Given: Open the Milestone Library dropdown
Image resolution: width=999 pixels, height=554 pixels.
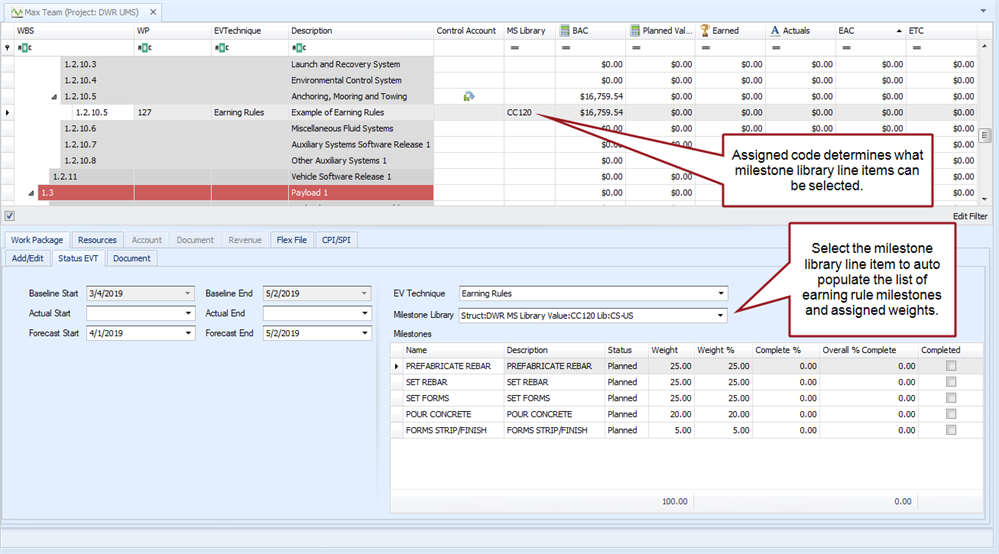Looking at the screenshot, I should pyautogui.click(x=721, y=315).
